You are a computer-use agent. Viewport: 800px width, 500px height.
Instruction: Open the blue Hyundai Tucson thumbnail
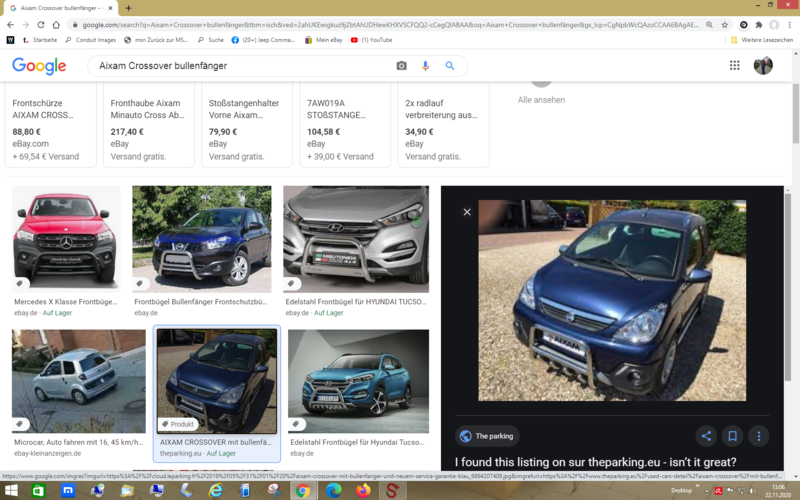tap(358, 381)
